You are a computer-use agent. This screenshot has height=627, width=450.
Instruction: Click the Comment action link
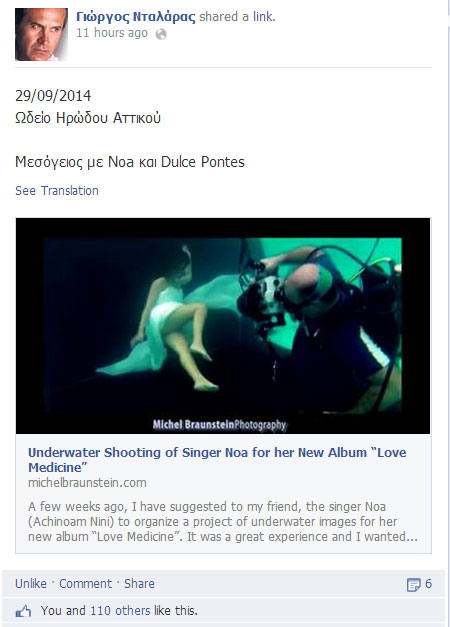pos(86,583)
